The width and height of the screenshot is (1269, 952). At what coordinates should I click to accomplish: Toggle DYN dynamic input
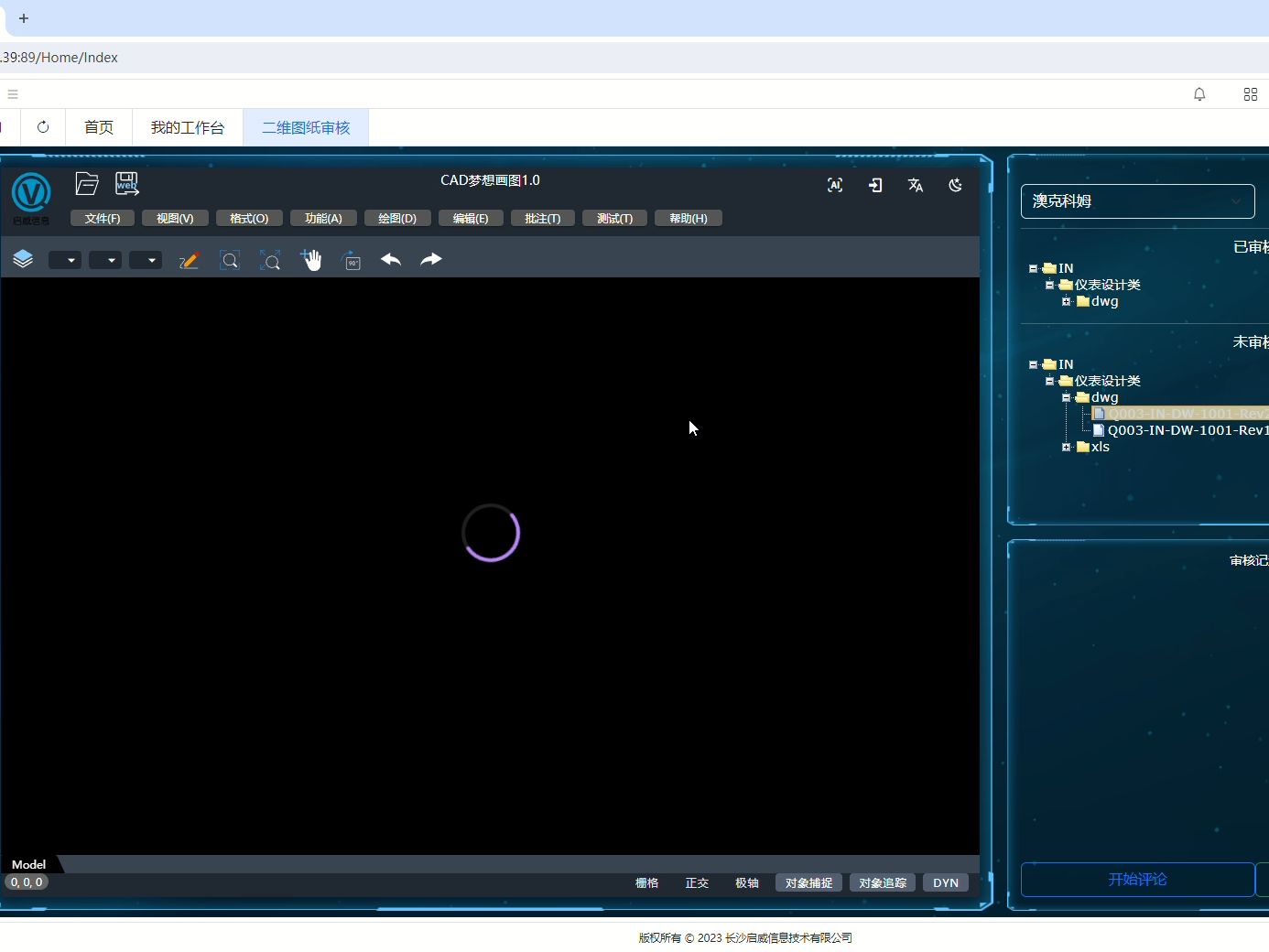click(x=946, y=883)
